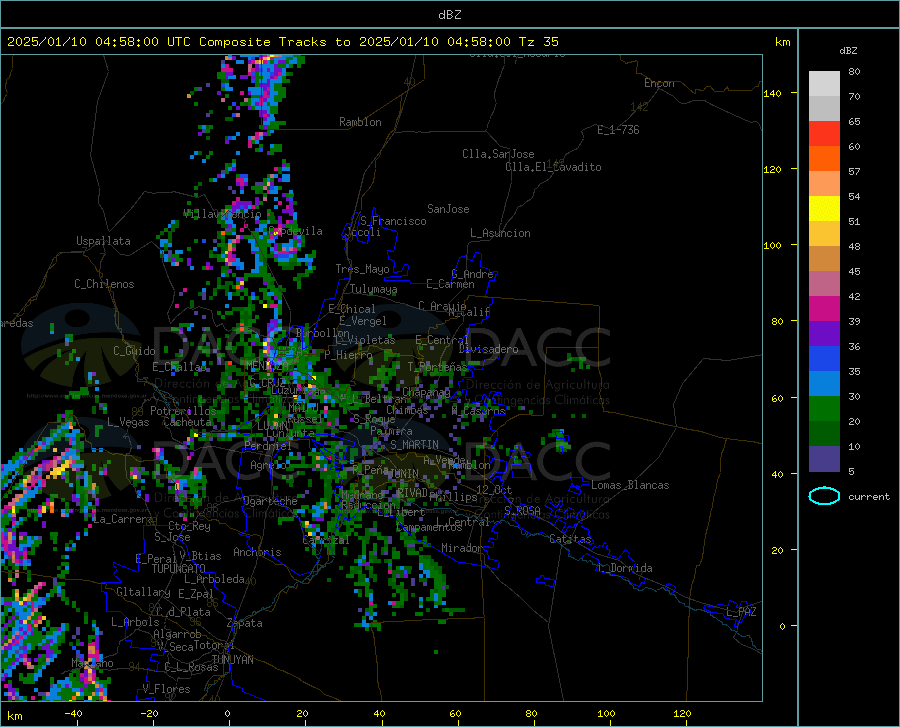Click the Tulumaya label

click(374, 289)
